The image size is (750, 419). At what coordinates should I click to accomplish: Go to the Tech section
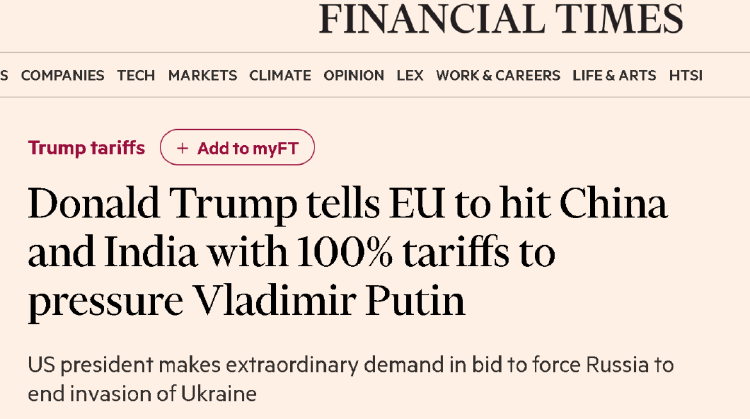click(x=136, y=75)
